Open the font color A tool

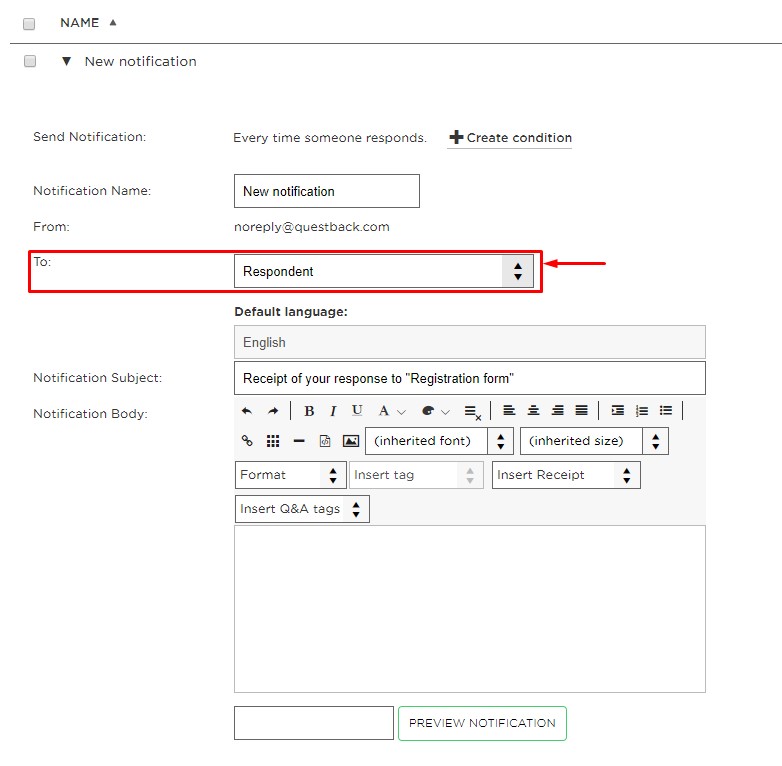coord(384,411)
